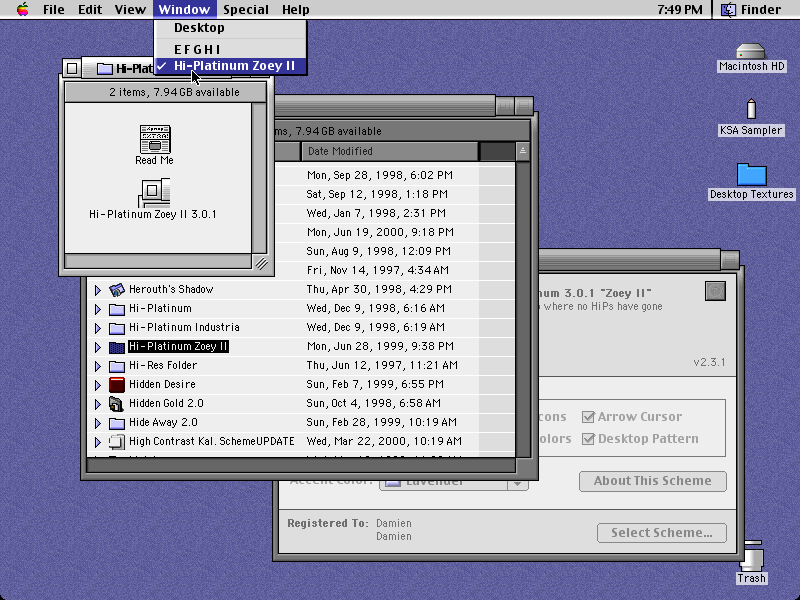Viewport: 800px width, 600px height.
Task: Expand the Hi-Platinum folder triangle
Action: coord(97,309)
